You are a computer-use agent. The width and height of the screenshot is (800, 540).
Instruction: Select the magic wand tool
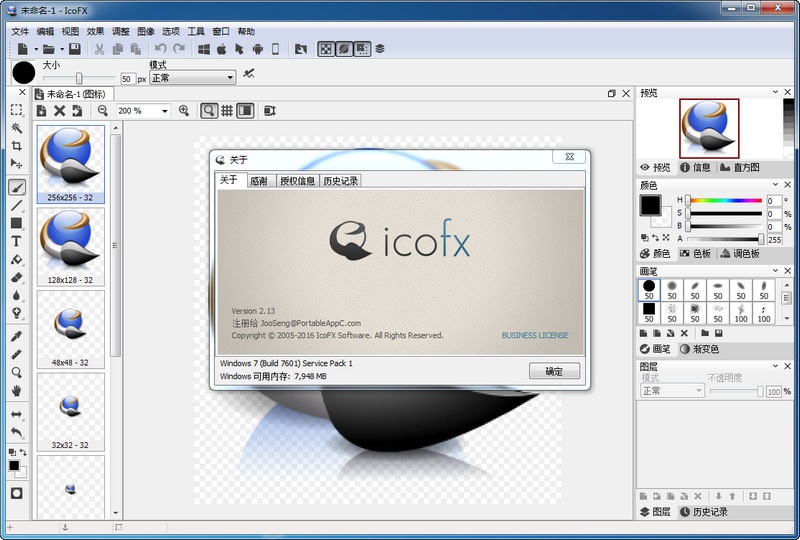tap(16, 128)
